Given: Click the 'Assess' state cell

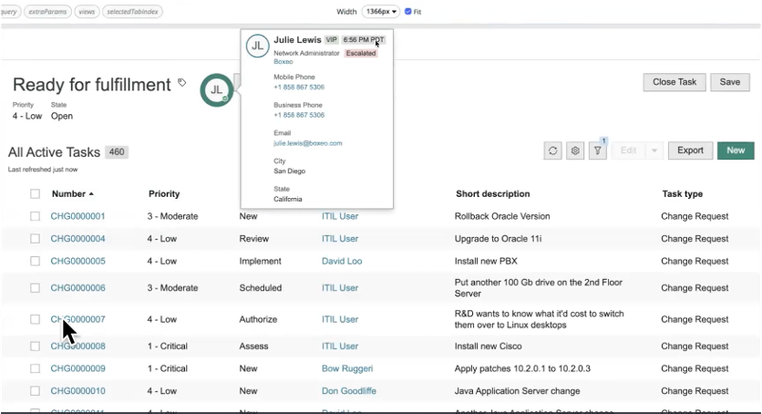Looking at the screenshot, I should coord(254,346).
